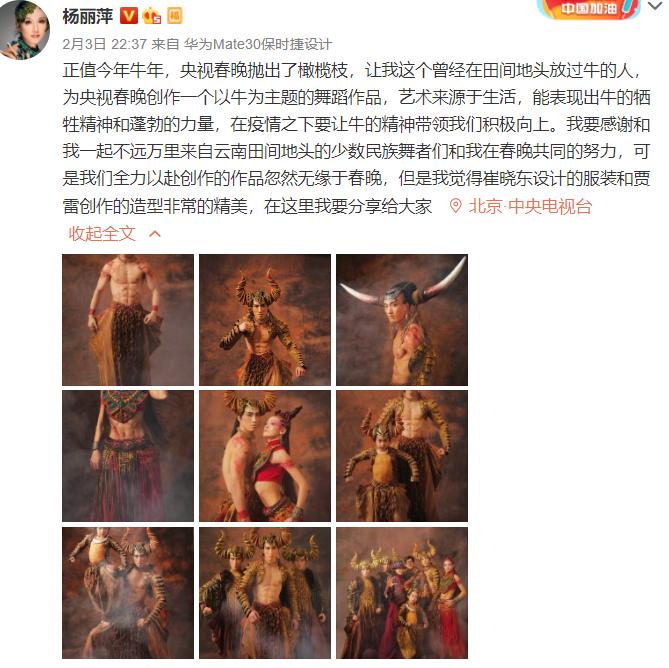Open the 北京·中央电视台 location link
Viewport: 669px width, 668px height.
click(x=530, y=206)
